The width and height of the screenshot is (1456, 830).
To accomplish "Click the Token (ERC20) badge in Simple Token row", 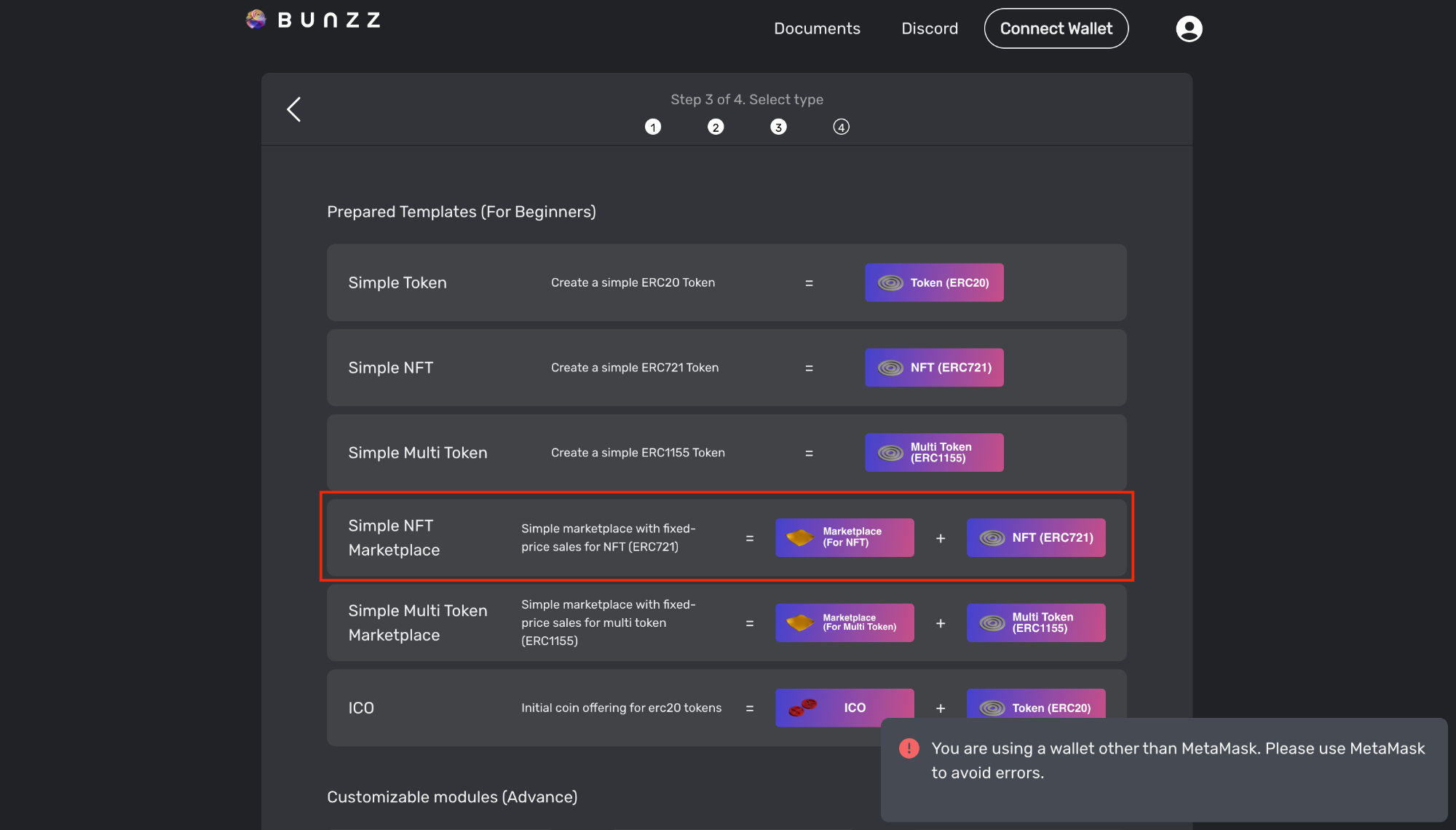I will (x=934, y=282).
